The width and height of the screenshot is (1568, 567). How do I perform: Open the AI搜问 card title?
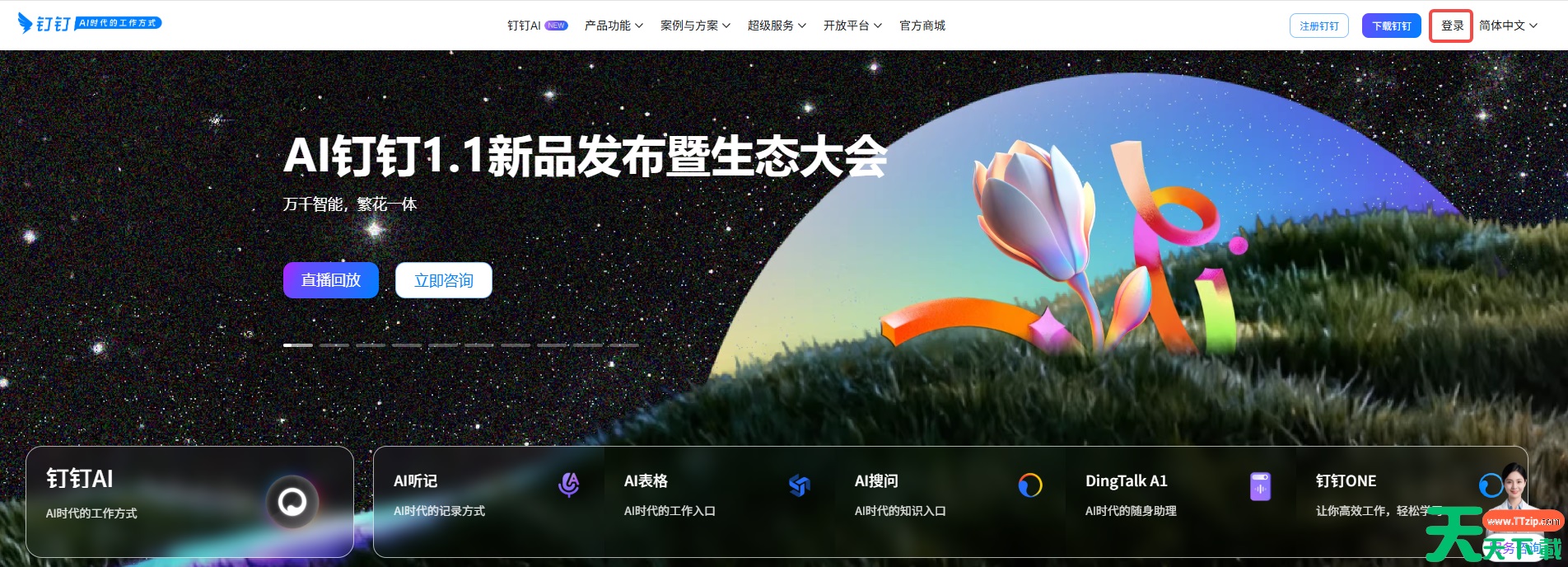[876, 480]
